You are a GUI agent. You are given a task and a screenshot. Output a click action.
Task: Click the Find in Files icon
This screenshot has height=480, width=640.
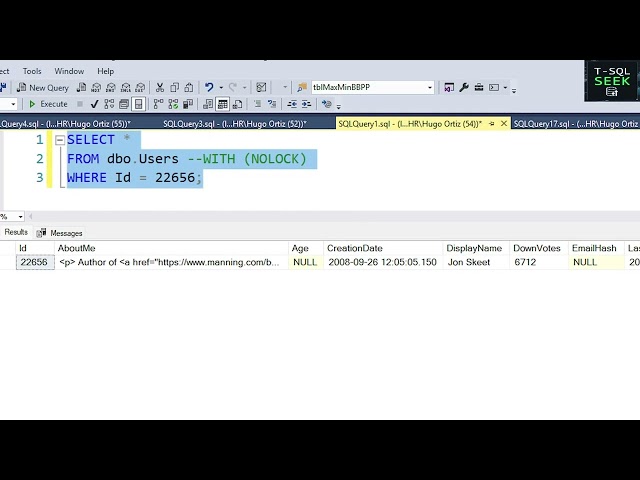(x=302, y=87)
